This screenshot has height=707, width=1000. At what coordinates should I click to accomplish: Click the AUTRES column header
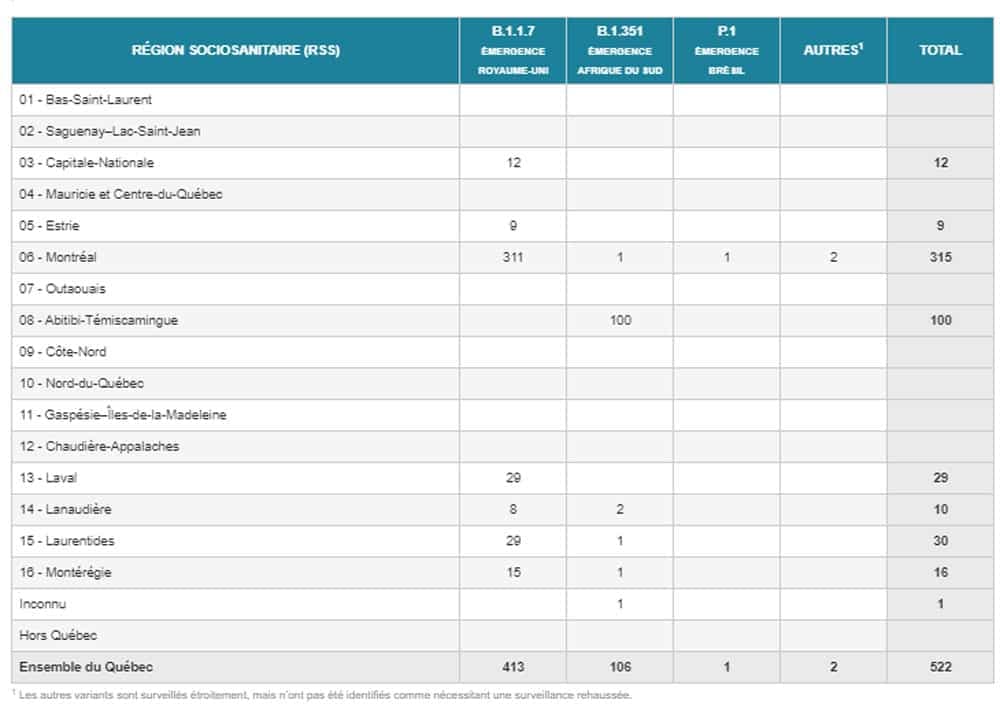833,51
